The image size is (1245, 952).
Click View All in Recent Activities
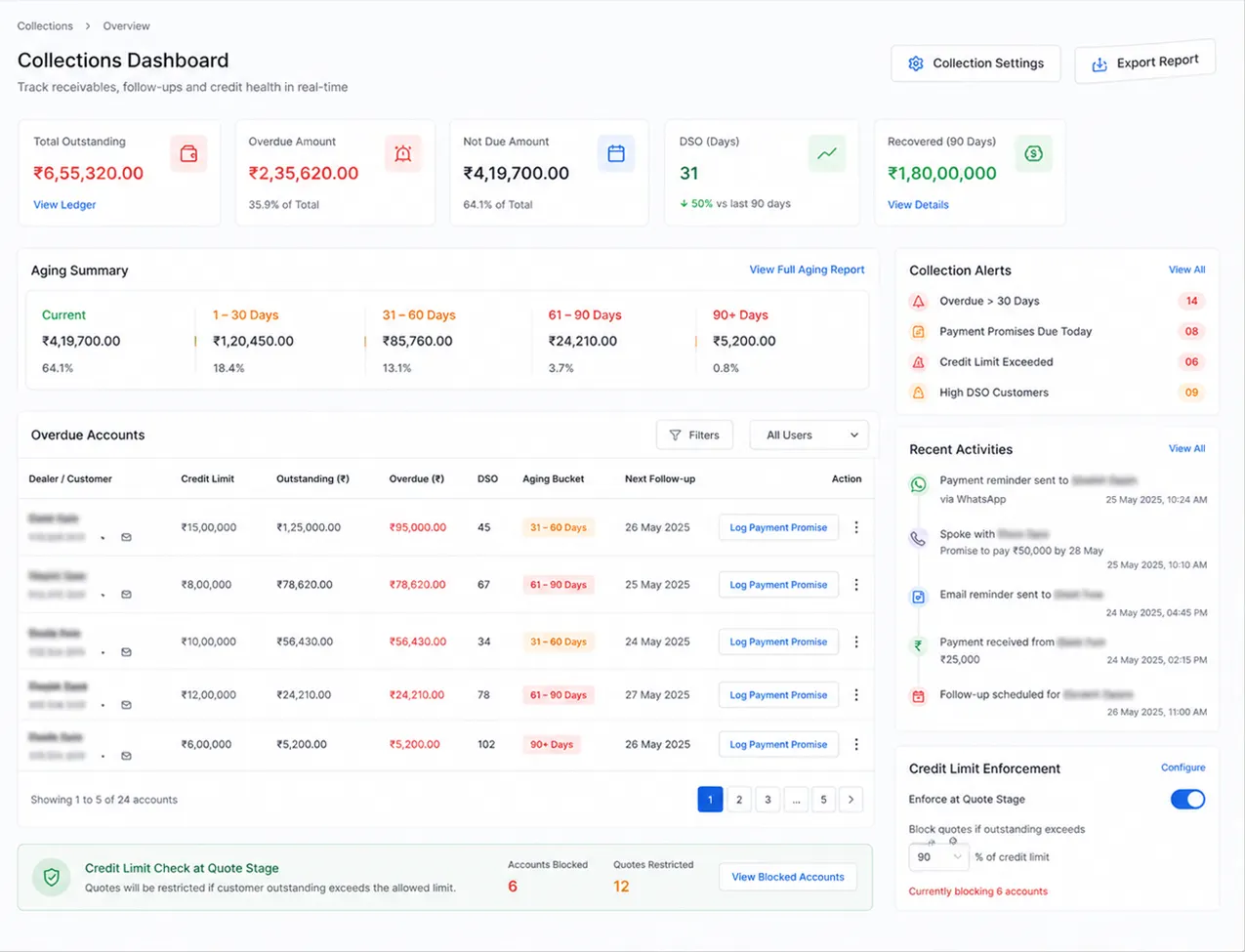pyautogui.click(x=1186, y=448)
